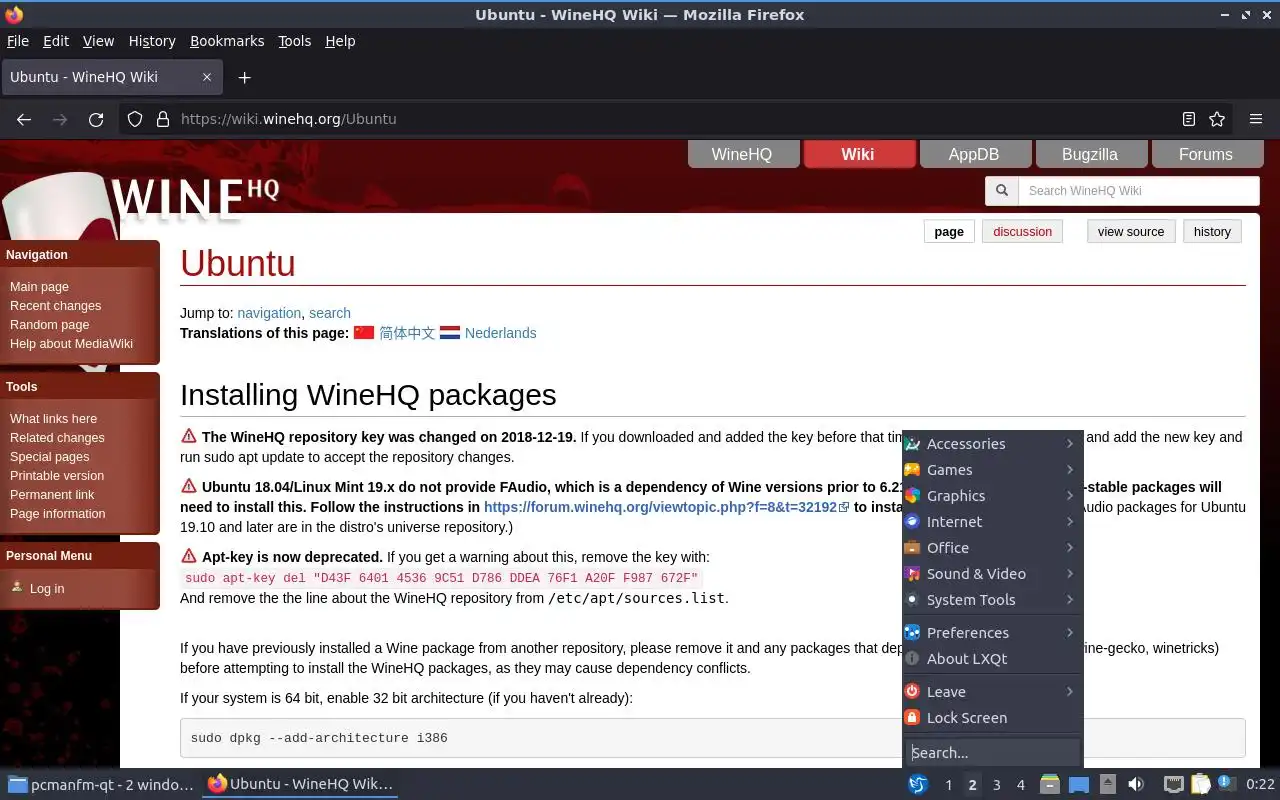Open the Nederlands translation link
Screen dimensions: 1280x800
point(500,333)
